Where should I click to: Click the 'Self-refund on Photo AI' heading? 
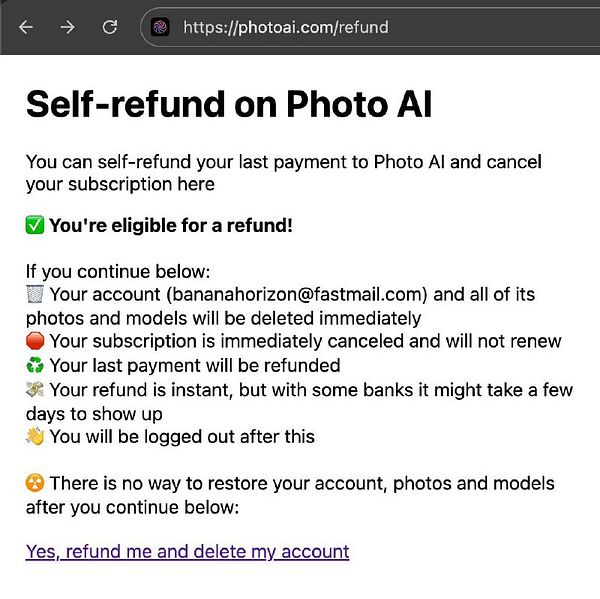[x=228, y=104]
